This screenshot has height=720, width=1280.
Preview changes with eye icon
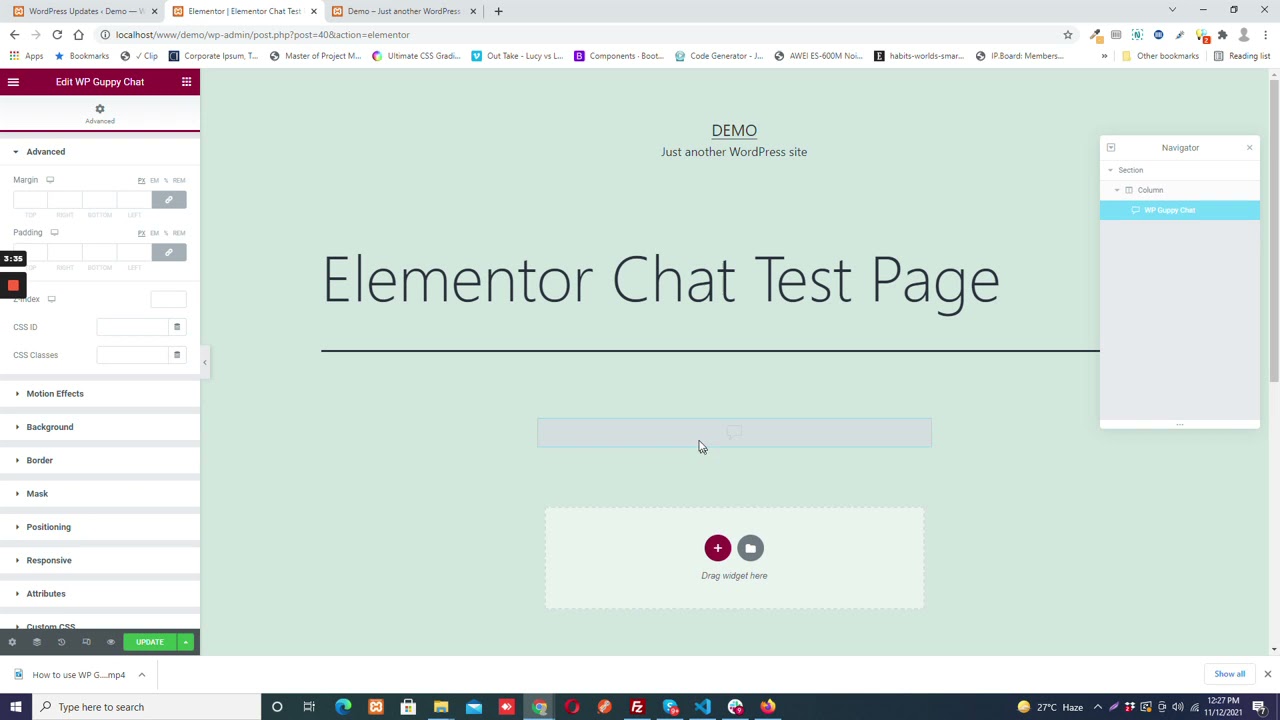coord(111,642)
